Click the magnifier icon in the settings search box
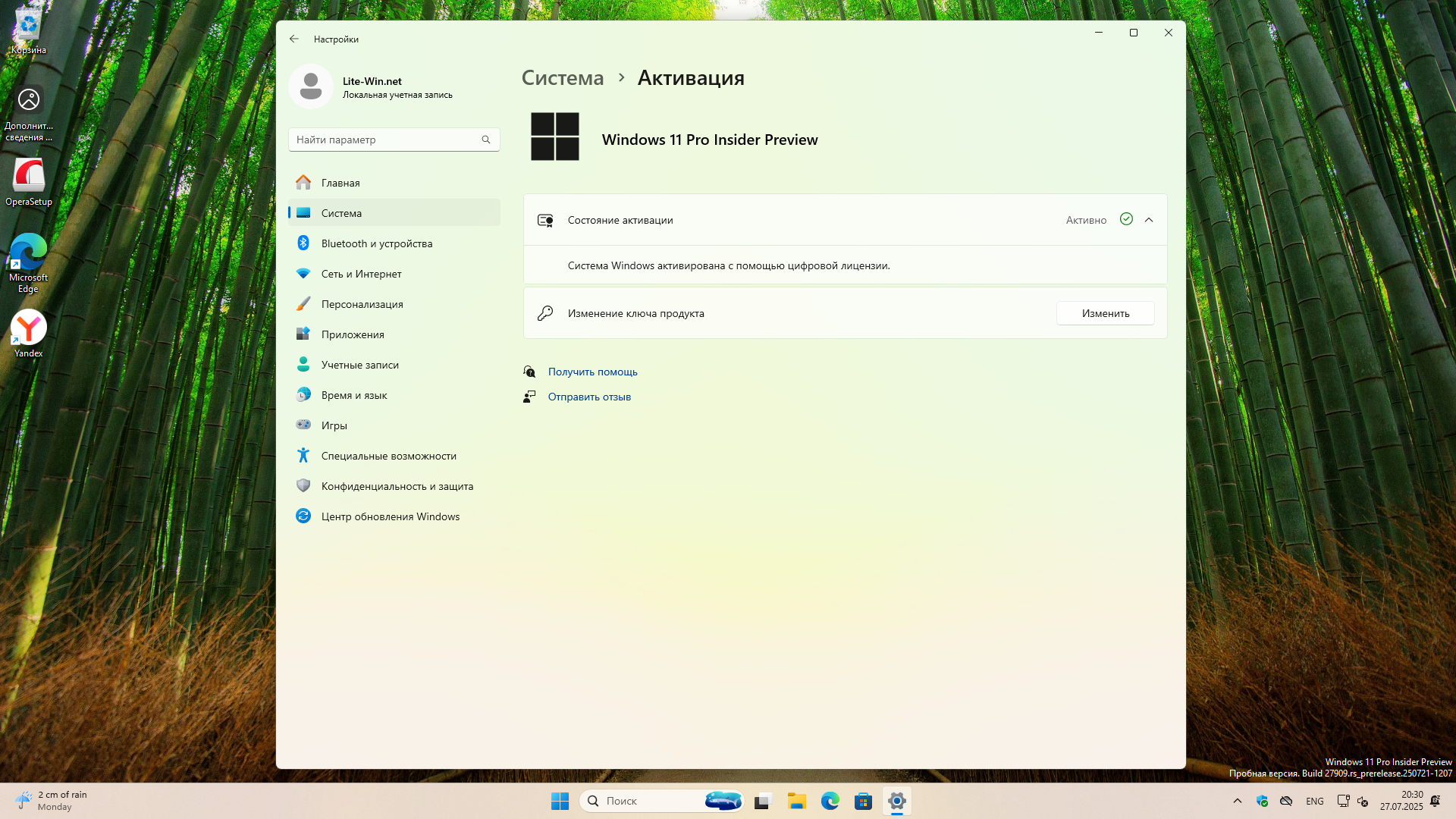1456x819 pixels. (486, 140)
